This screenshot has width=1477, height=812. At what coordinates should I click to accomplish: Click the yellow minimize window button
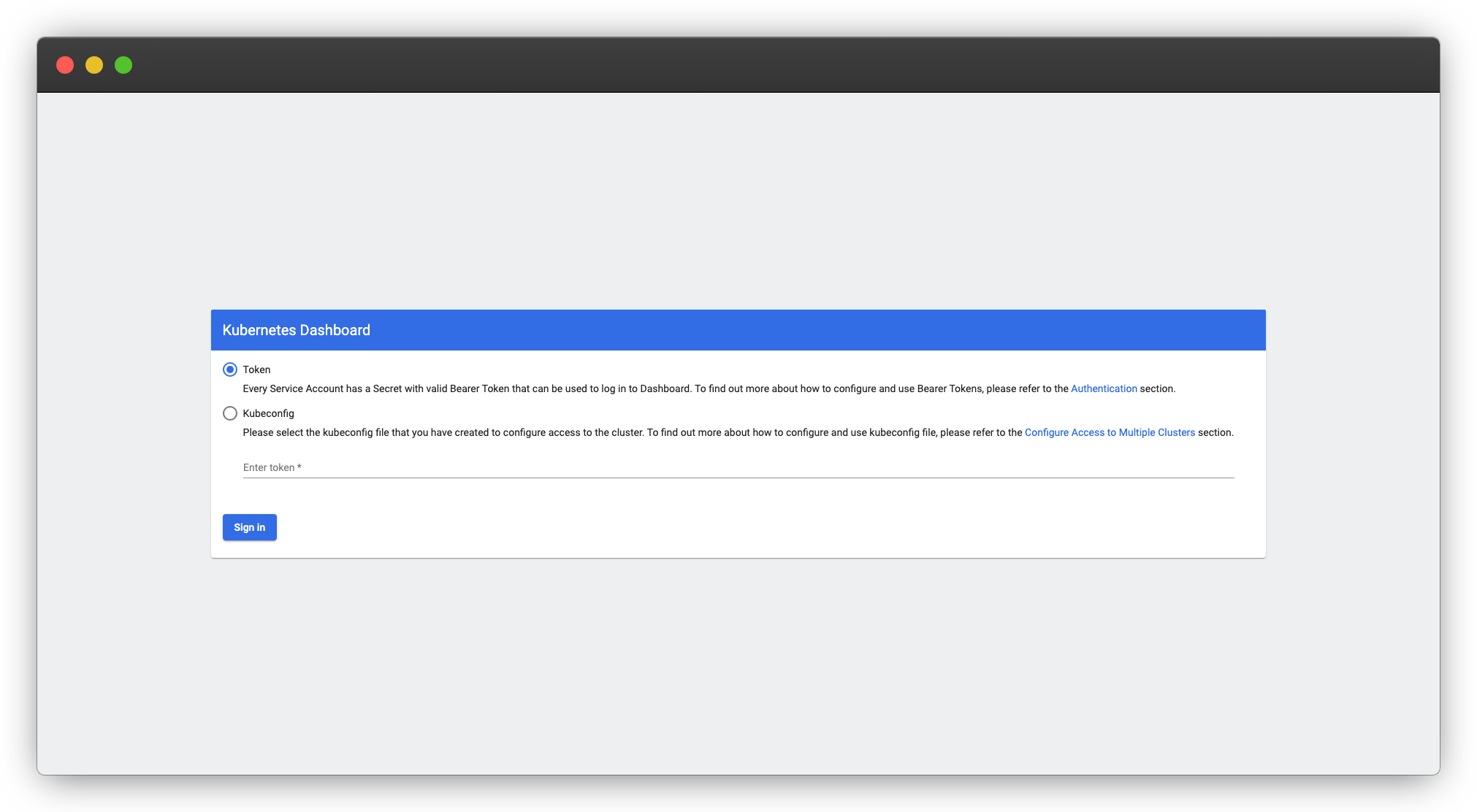(x=94, y=65)
